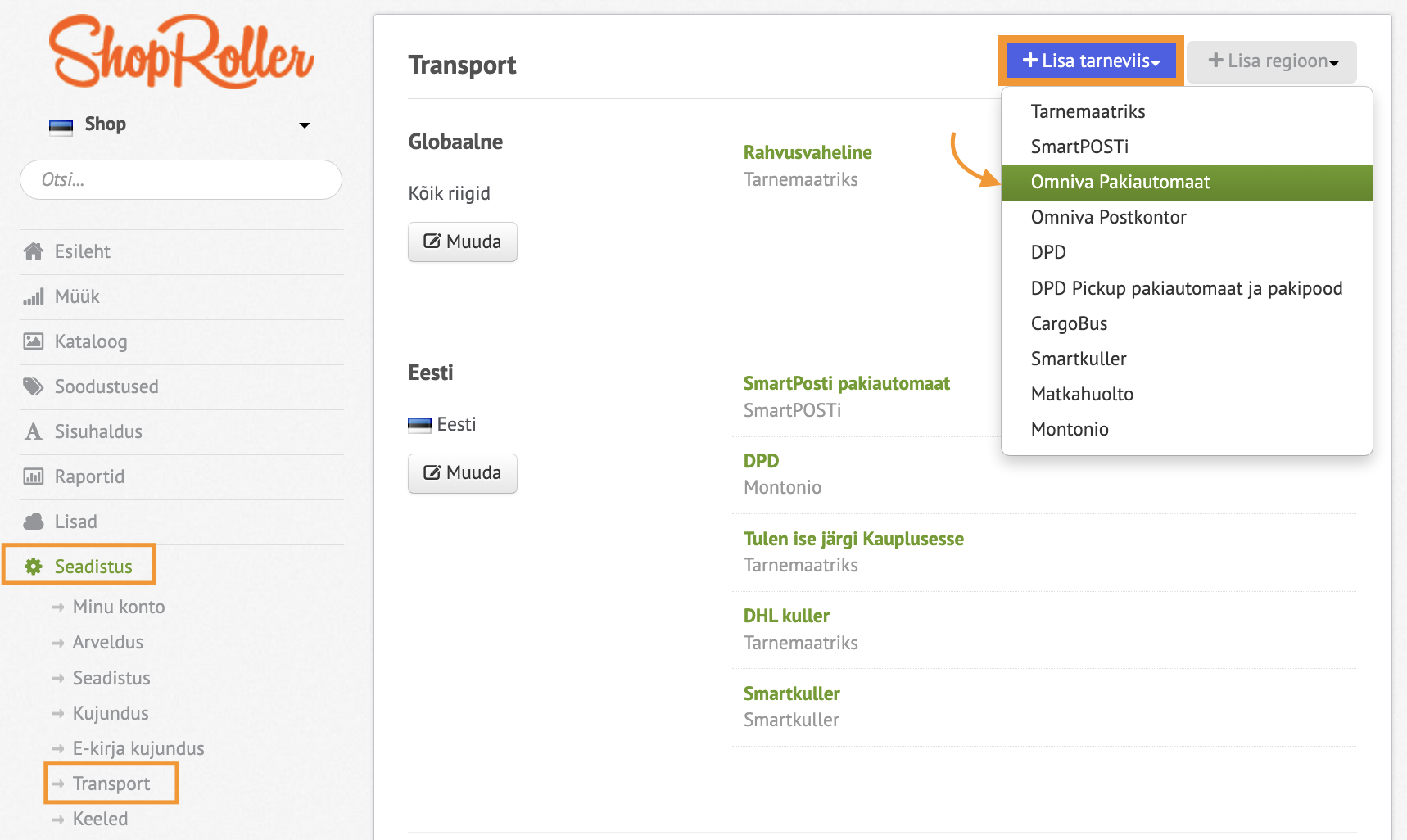Go to Transport in the settings submenu
The image size is (1407, 840).
(111, 784)
